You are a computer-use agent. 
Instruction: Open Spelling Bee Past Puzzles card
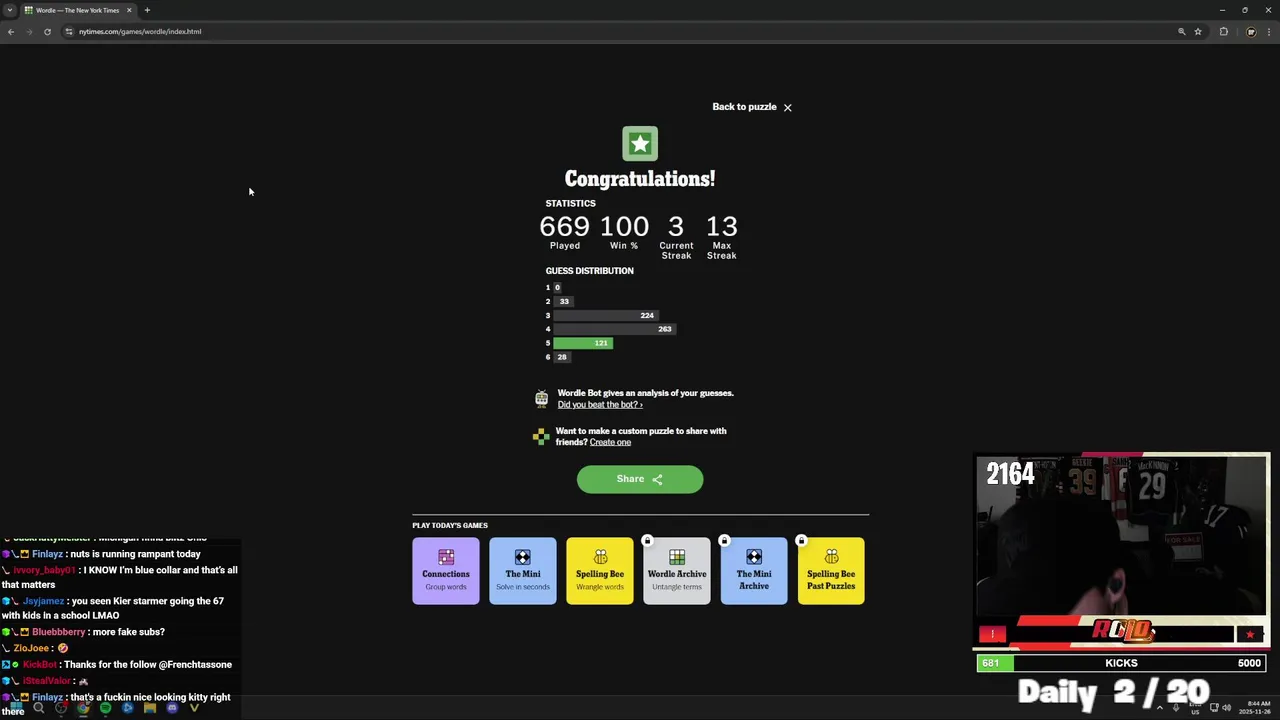[x=831, y=571]
